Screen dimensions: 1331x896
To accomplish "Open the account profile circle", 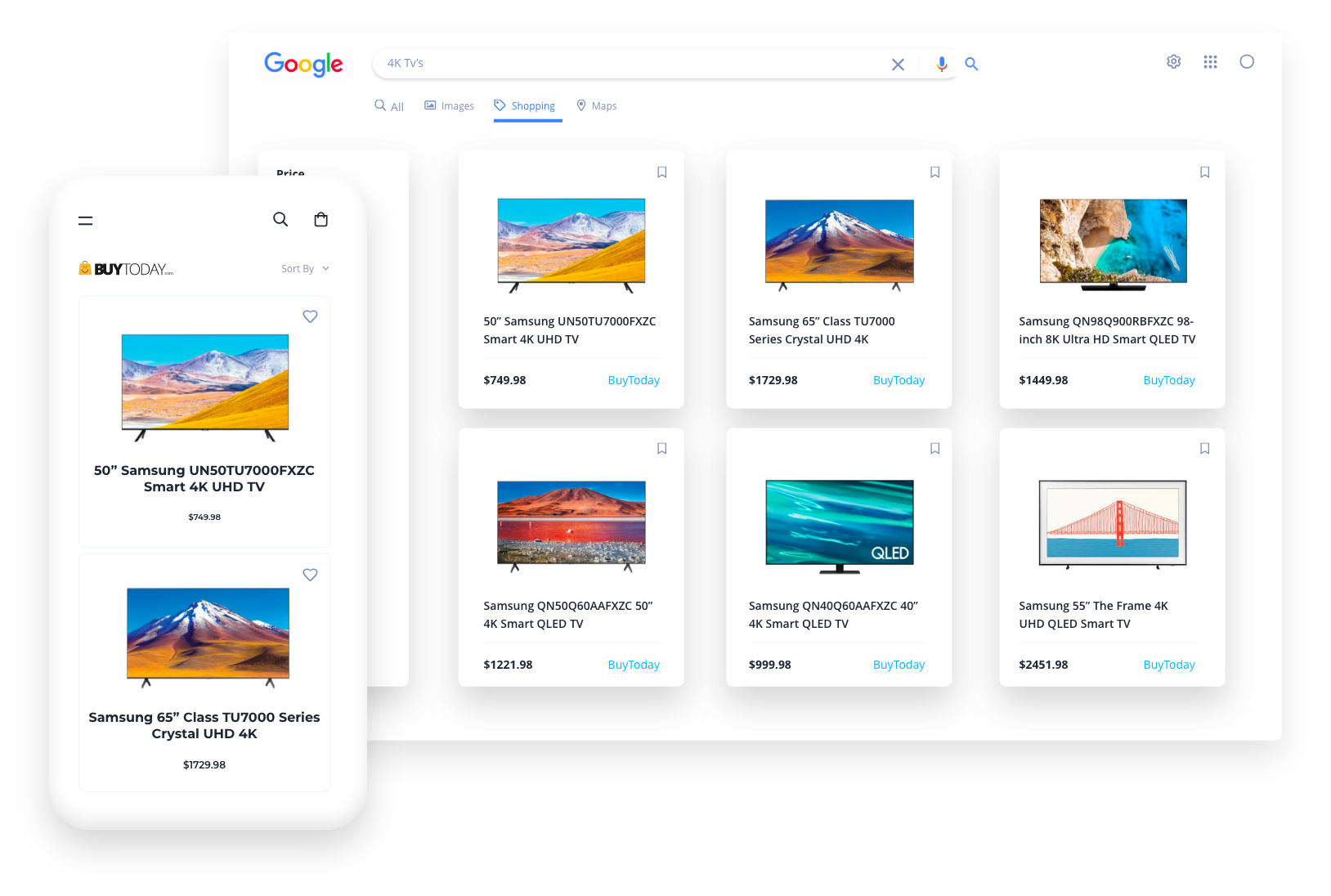I will (1247, 61).
